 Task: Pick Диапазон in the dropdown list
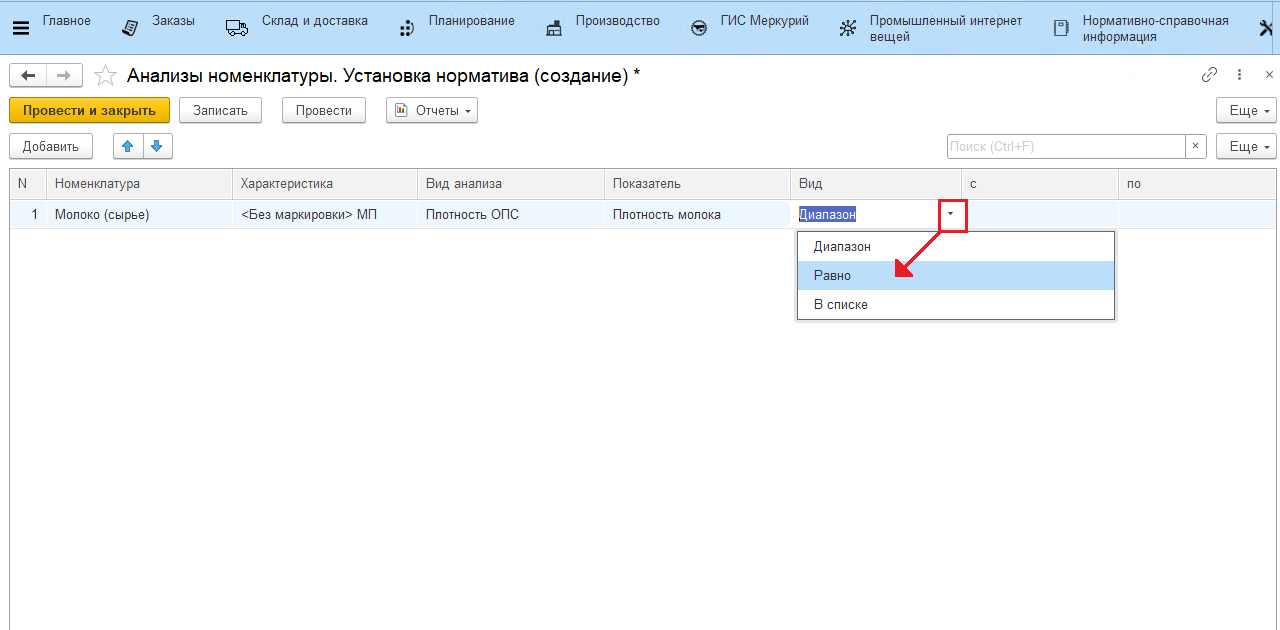841,246
